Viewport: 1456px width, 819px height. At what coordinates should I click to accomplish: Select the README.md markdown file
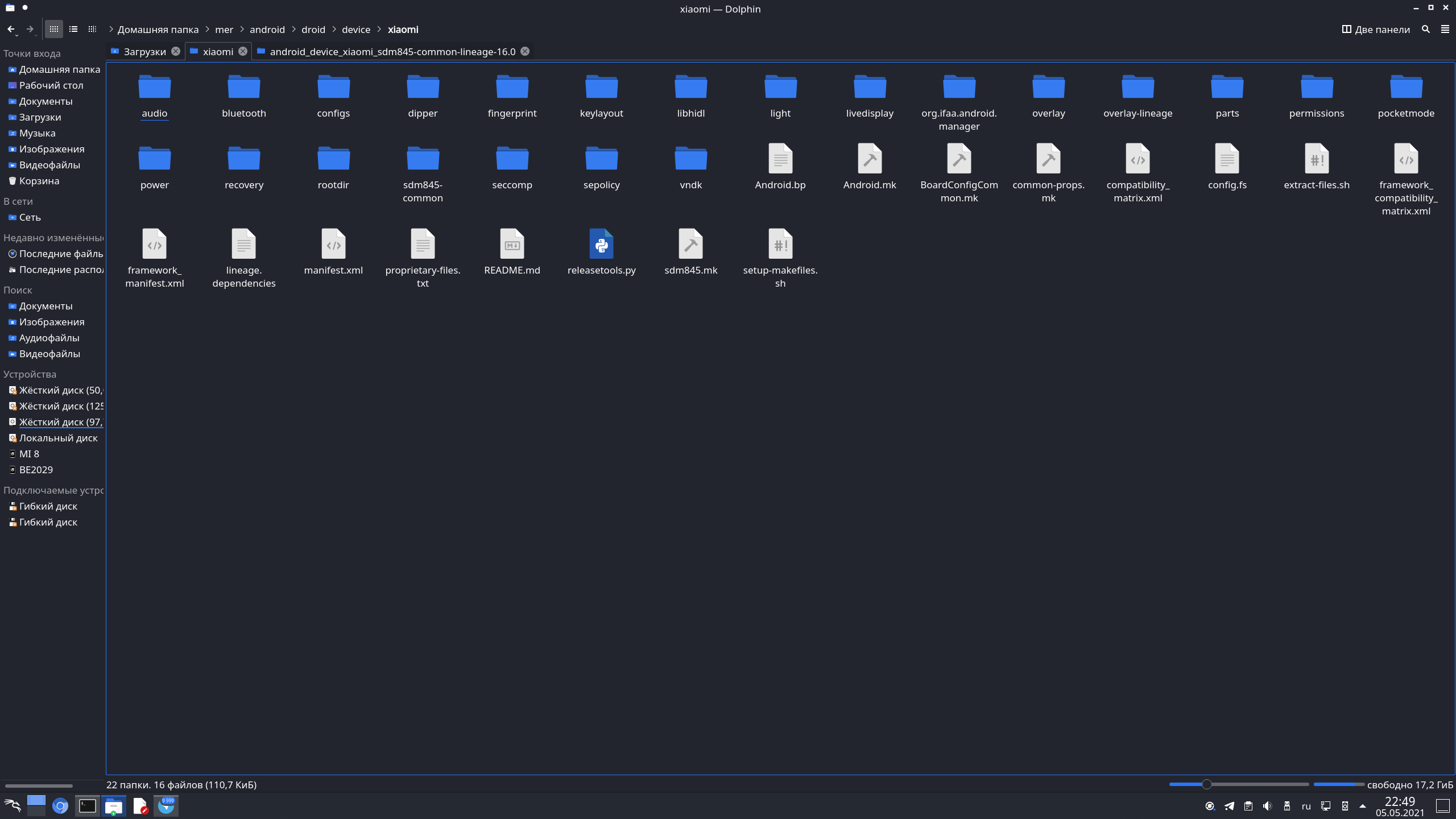pyautogui.click(x=512, y=253)
